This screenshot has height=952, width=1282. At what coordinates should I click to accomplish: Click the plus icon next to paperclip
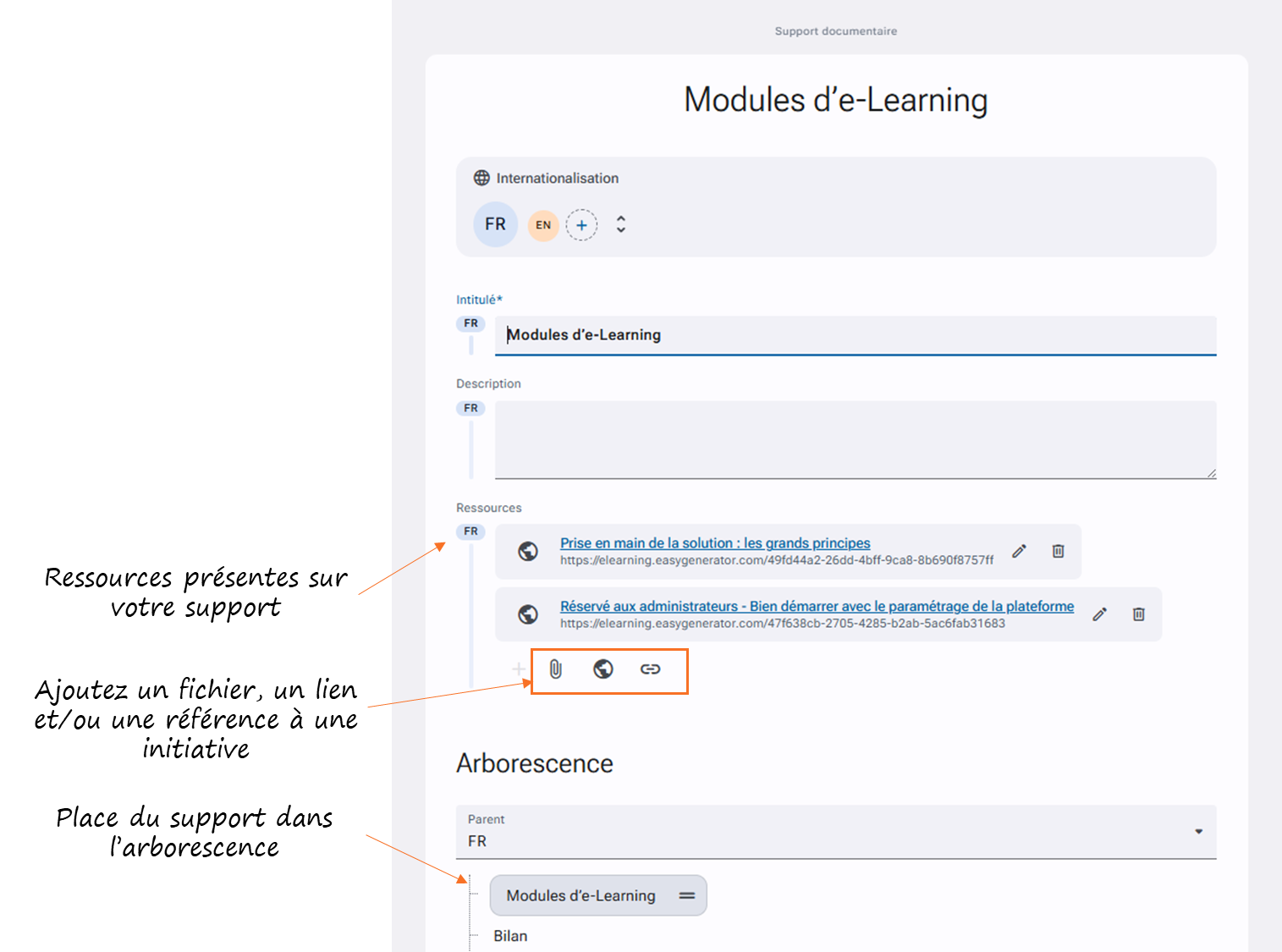point(519,669)
